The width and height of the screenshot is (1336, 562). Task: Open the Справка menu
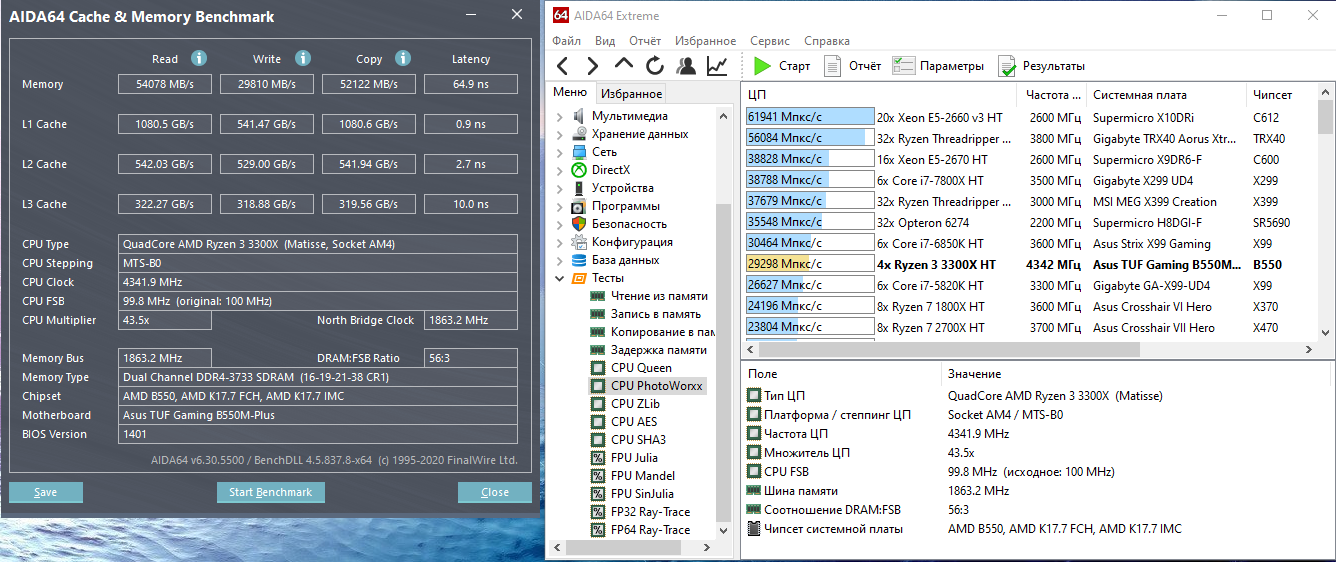click(x=827, y=41)
